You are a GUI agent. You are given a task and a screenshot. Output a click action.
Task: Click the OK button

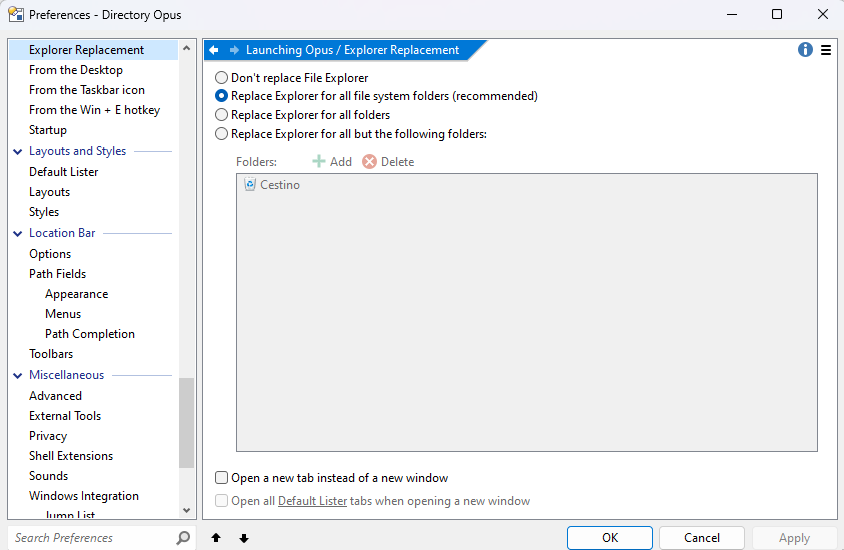click(x=610, y=538)
